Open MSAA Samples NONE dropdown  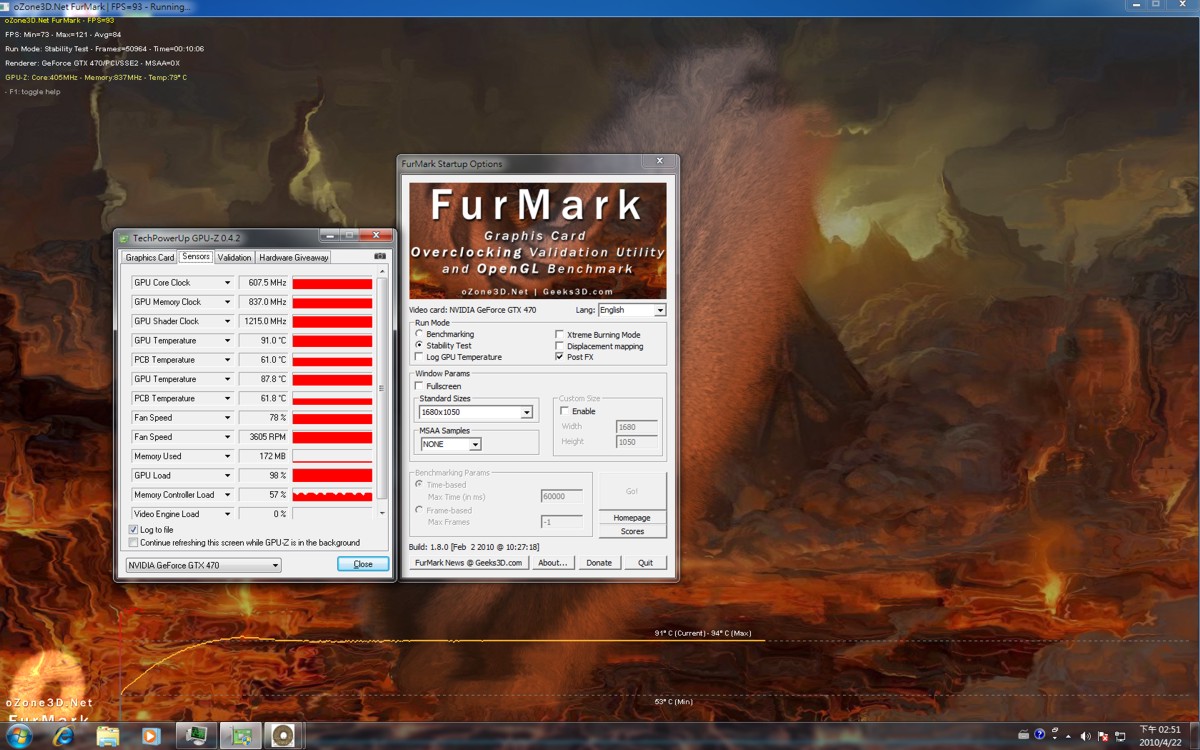(450, 444)
